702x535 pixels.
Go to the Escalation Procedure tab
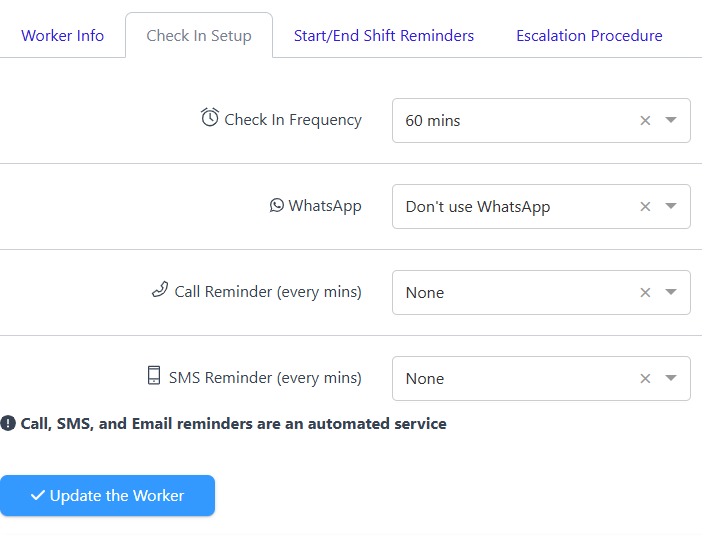tap(589, 35)
